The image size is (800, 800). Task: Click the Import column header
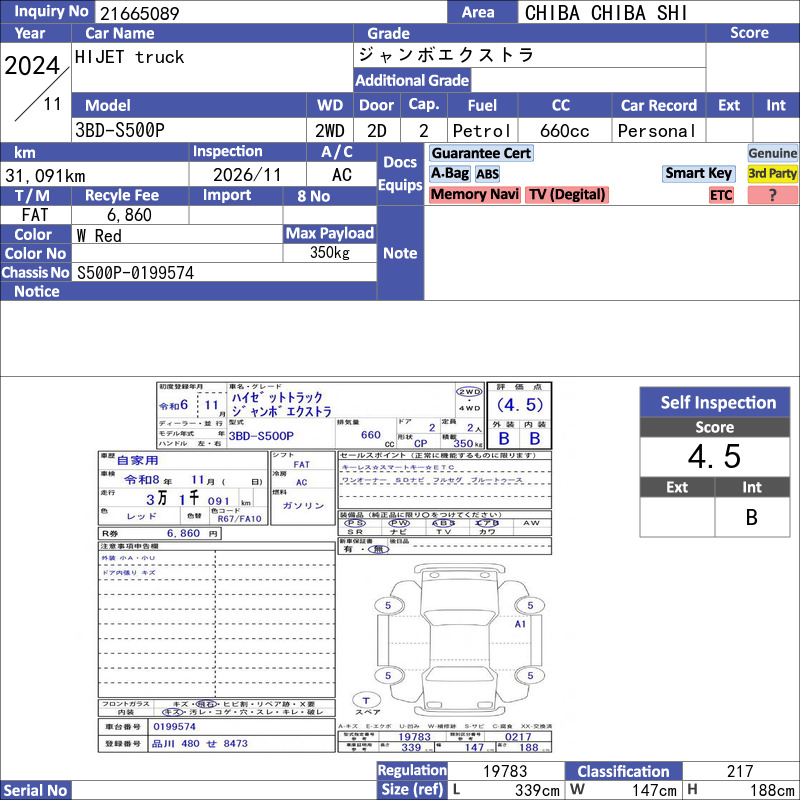point(227,195)
